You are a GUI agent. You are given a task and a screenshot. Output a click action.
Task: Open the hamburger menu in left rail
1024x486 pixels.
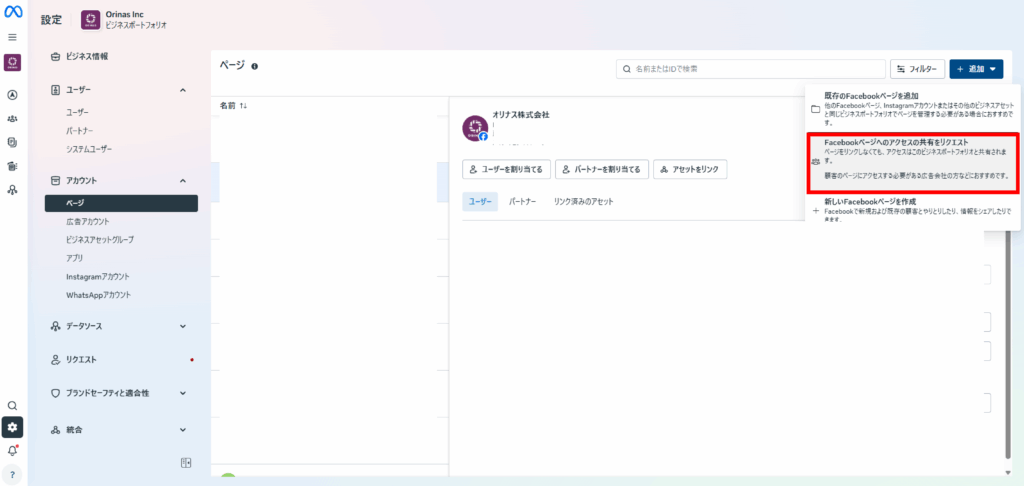click(x=12, y=37)
